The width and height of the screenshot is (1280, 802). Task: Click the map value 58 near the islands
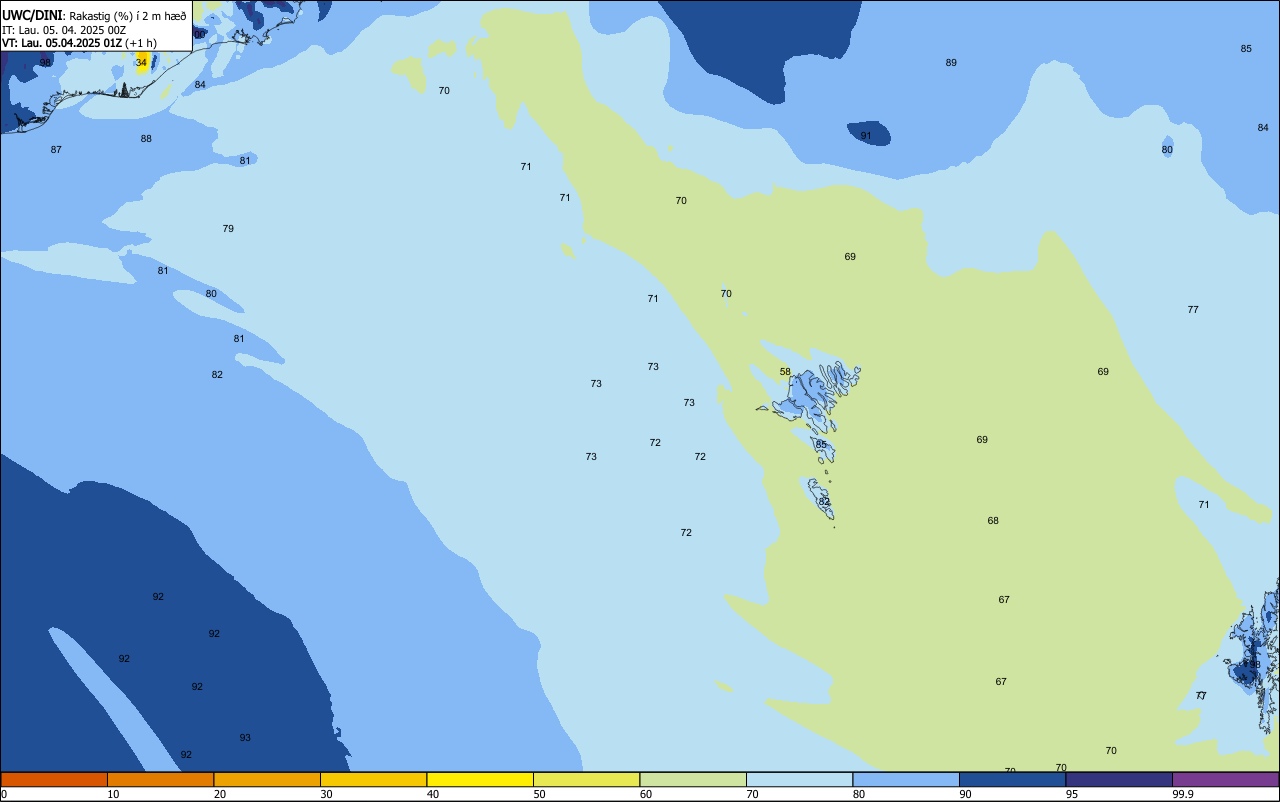[785, 372]
